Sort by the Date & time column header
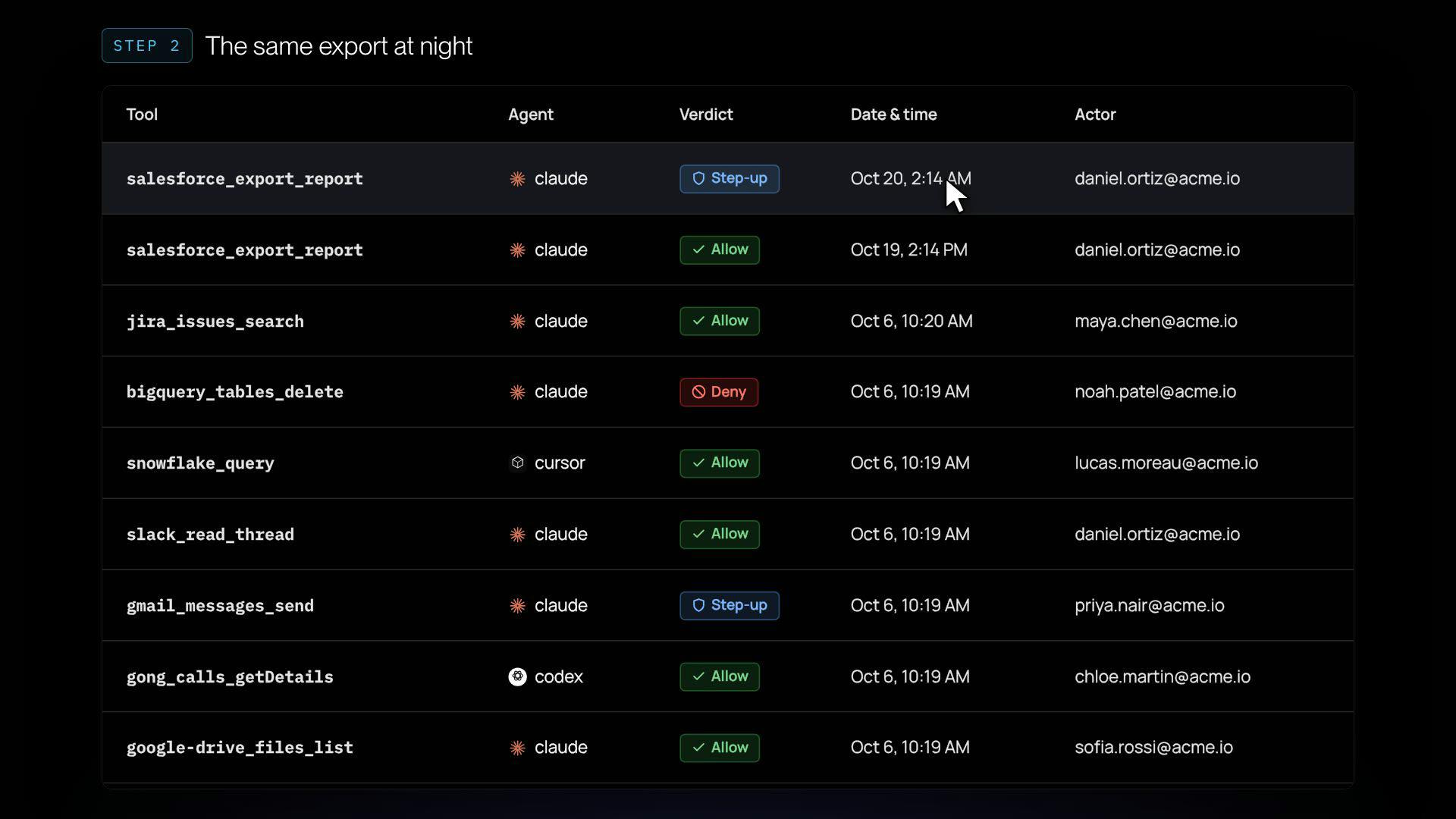This screenshot has height=819, width=1456. (893, 115)
